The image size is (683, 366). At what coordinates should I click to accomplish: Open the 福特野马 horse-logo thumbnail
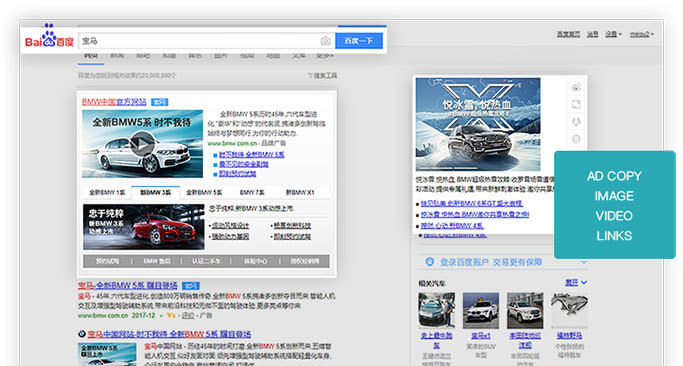pyautogui.click(x=569, y=310)
